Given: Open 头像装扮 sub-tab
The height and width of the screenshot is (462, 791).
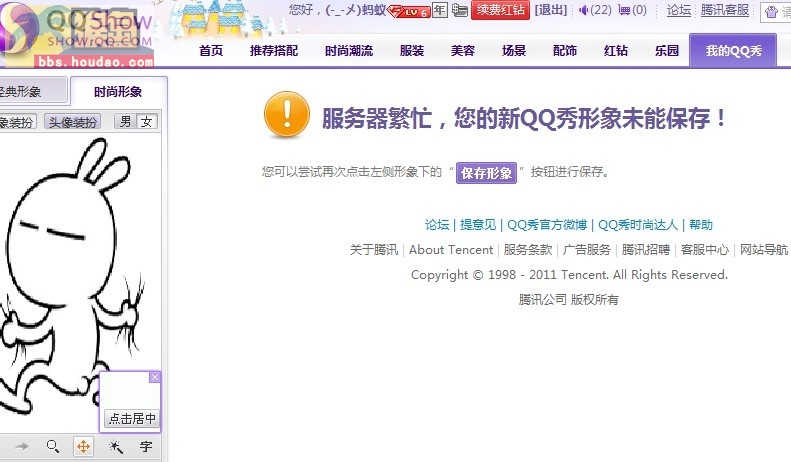Looking at the screenshot, I should tap(73, 122).
